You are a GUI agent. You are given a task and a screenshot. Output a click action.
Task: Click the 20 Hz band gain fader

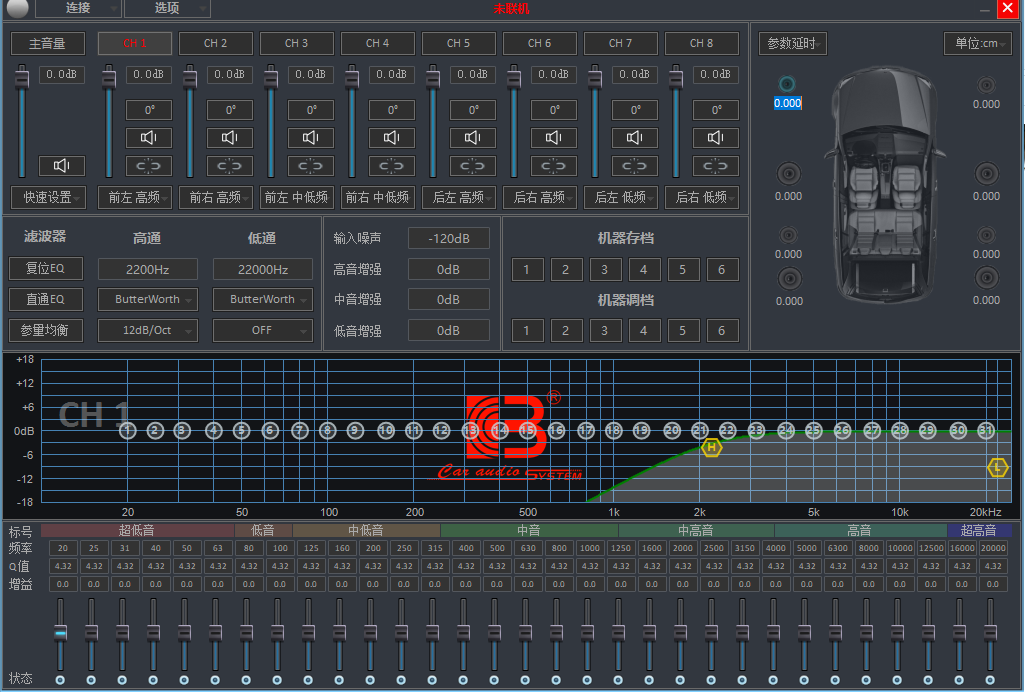(x=60, y=634)
